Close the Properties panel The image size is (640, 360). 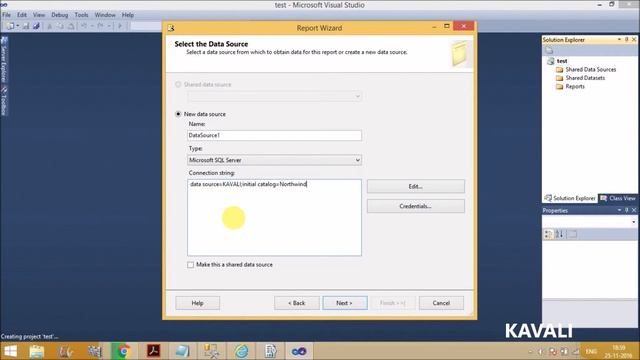tap(634, 210)
